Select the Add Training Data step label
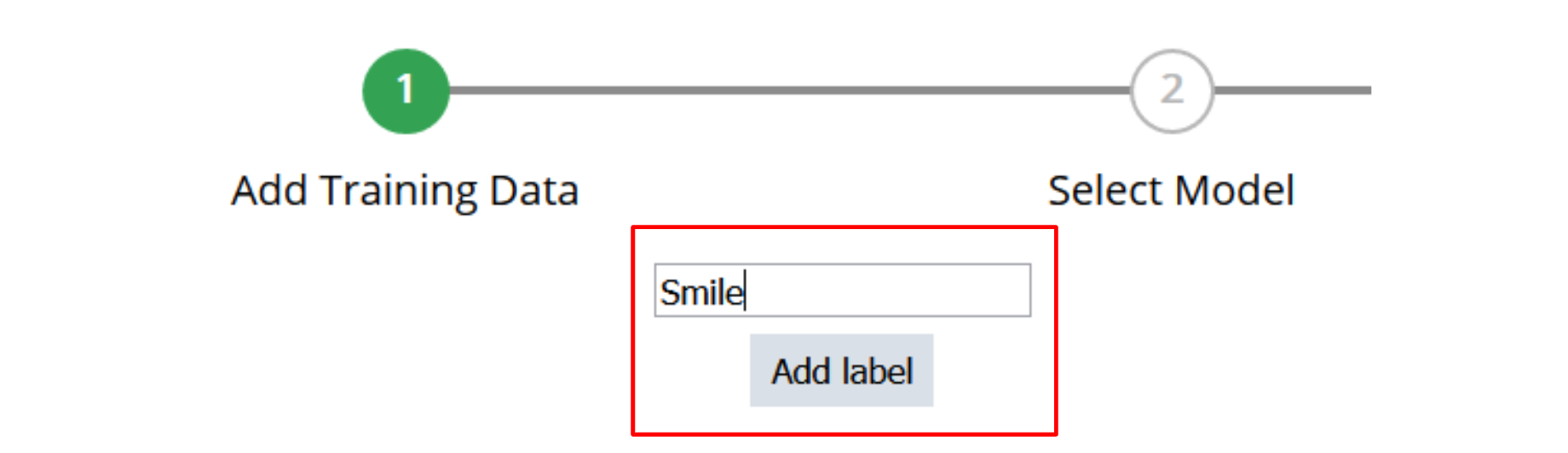The image size is (1568, 453). tap(405, 190)
